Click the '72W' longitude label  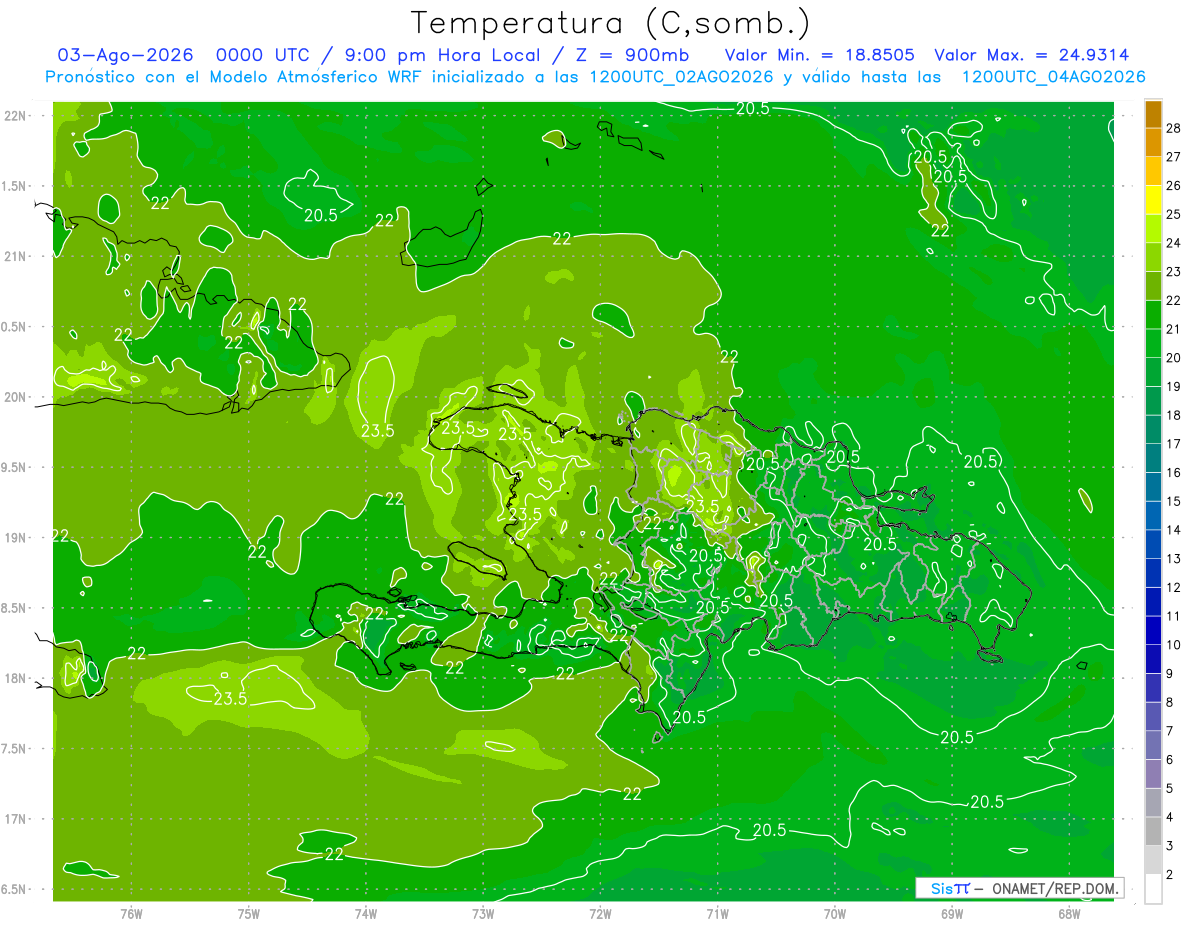tap(600, 913)
